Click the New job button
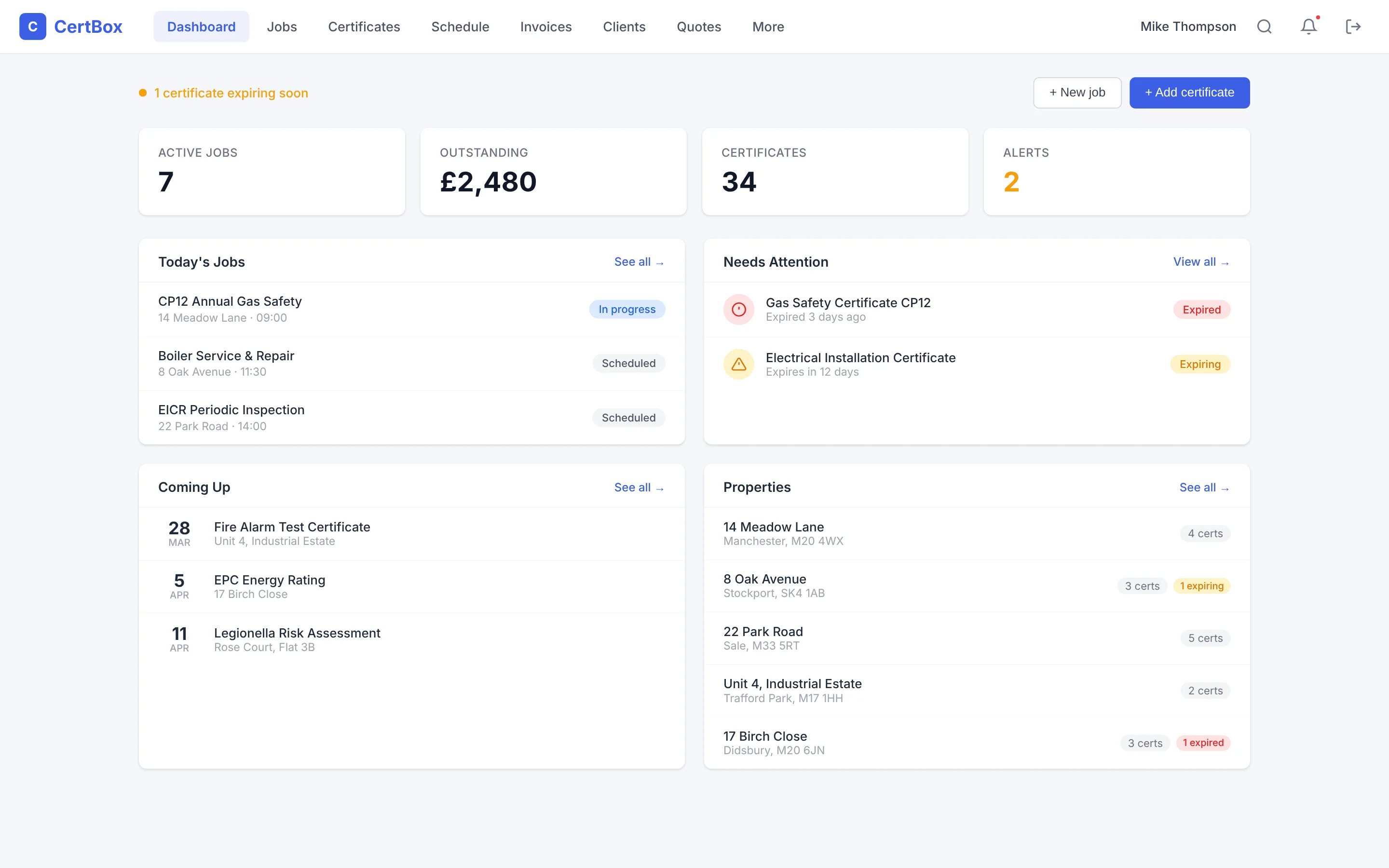1389x868 pixels. [x=1077, y=93]
